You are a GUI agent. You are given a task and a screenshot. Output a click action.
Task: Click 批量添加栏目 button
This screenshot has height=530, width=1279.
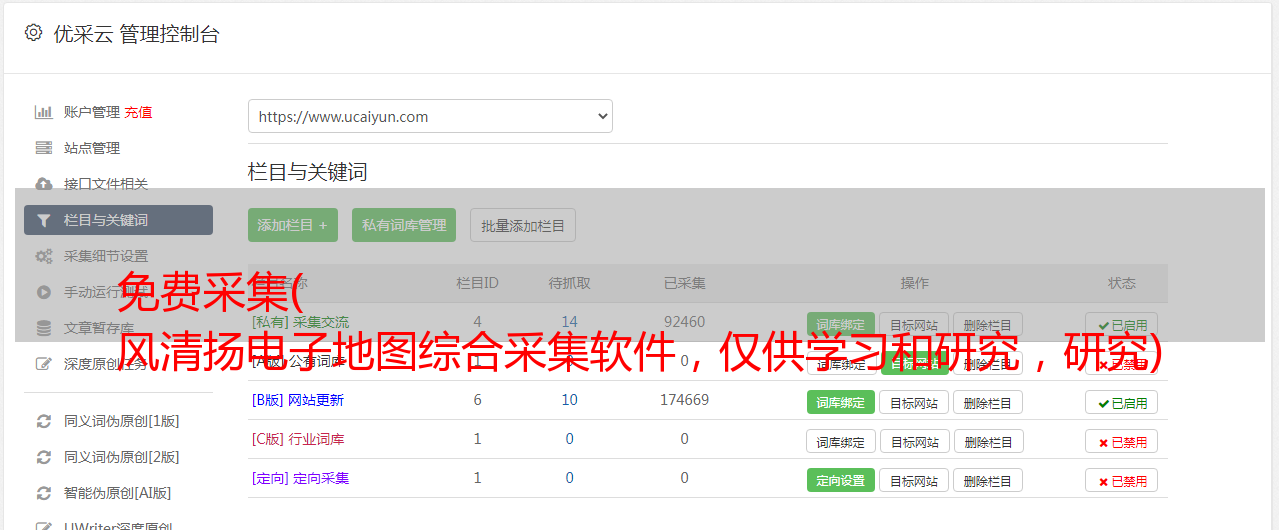click(523, 225)
